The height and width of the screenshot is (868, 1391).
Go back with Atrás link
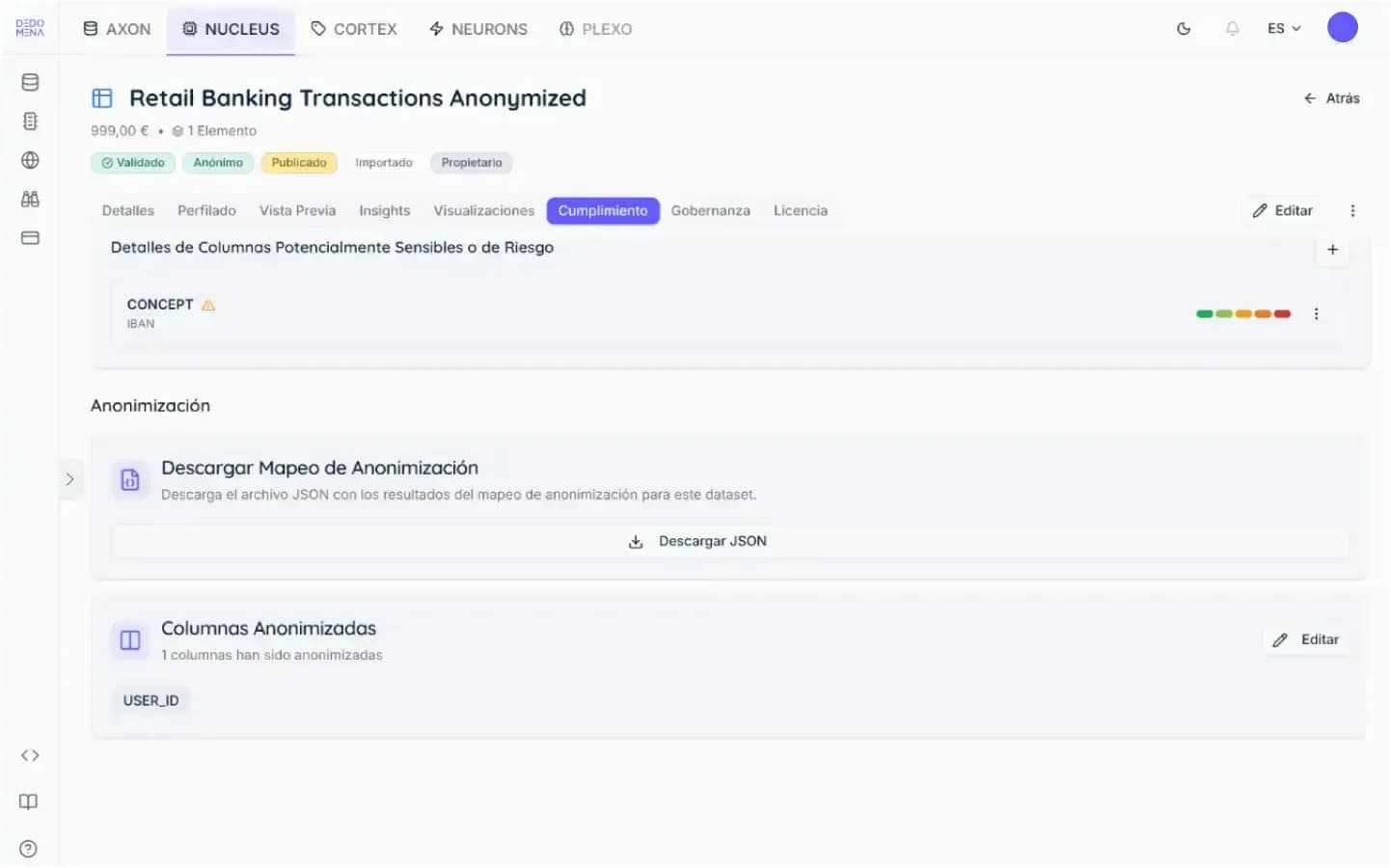coord(1331,98)
